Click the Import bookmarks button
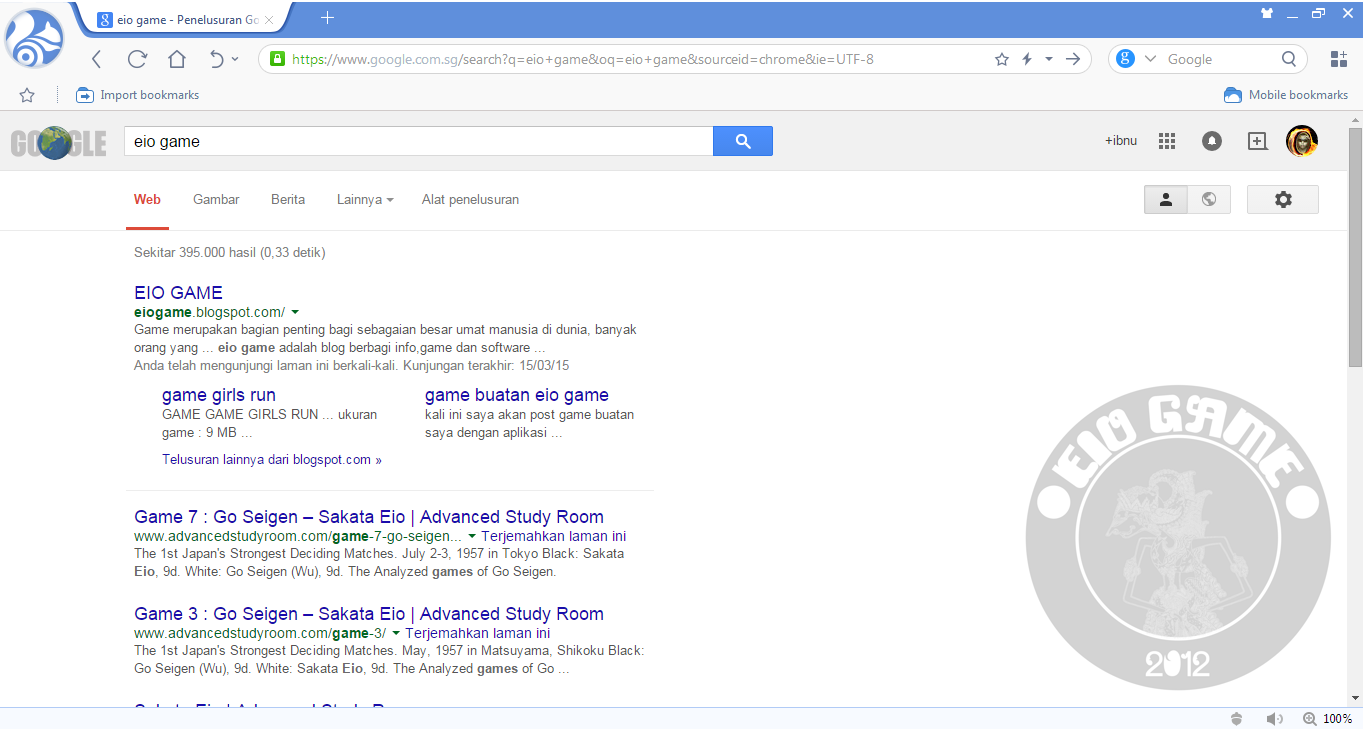Image resolution: width=1365 pixels, height=729 pixels. [x=138, y=95]
